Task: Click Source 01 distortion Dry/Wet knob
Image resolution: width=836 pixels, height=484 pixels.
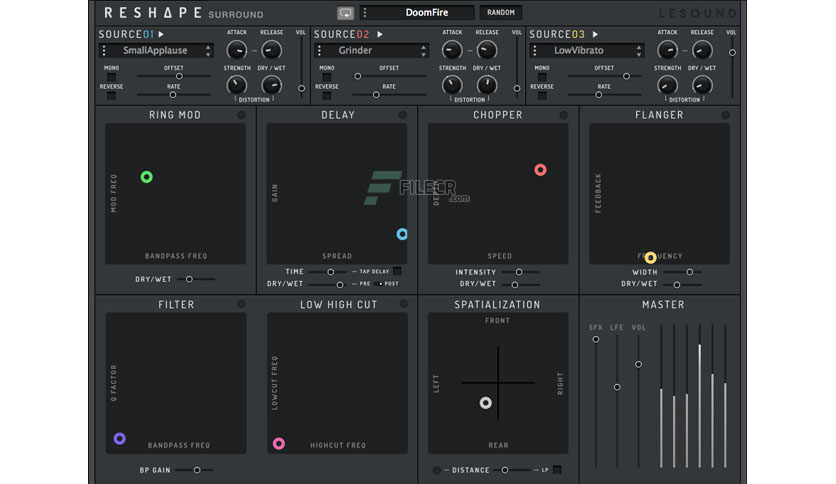Action: [271, 85]
